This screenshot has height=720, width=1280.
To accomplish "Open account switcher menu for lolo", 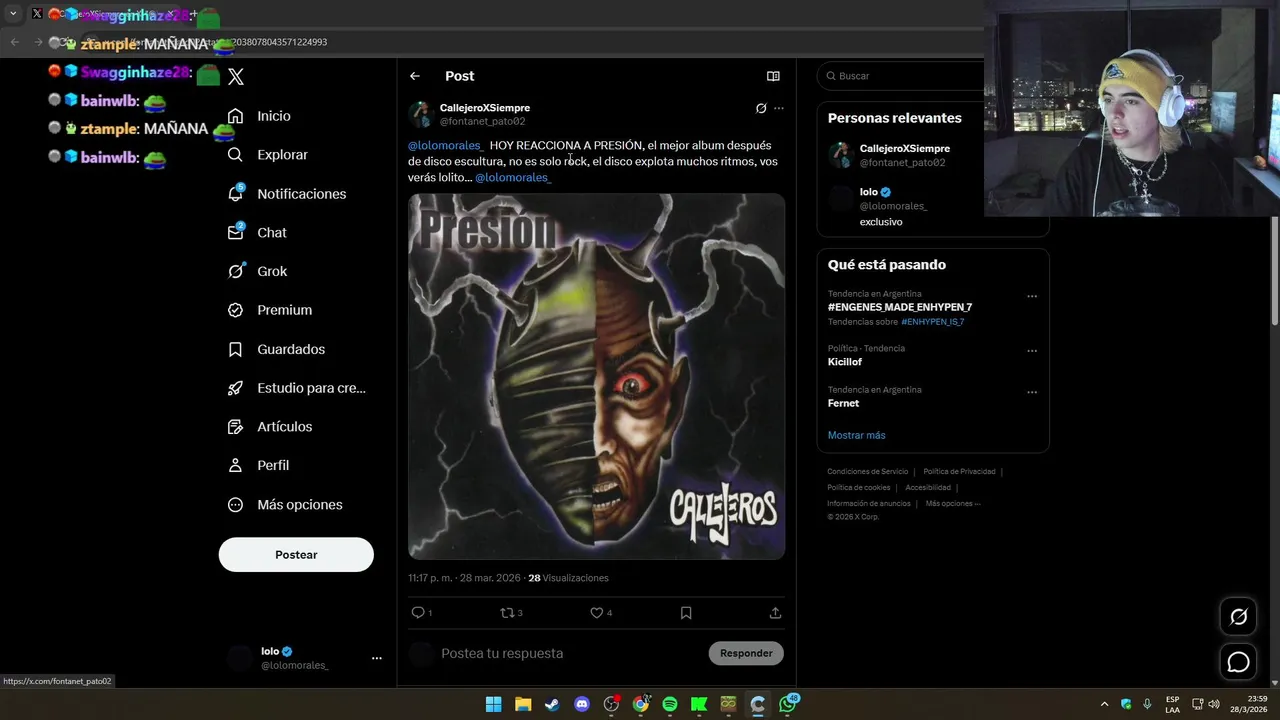I will click(376, 658).
